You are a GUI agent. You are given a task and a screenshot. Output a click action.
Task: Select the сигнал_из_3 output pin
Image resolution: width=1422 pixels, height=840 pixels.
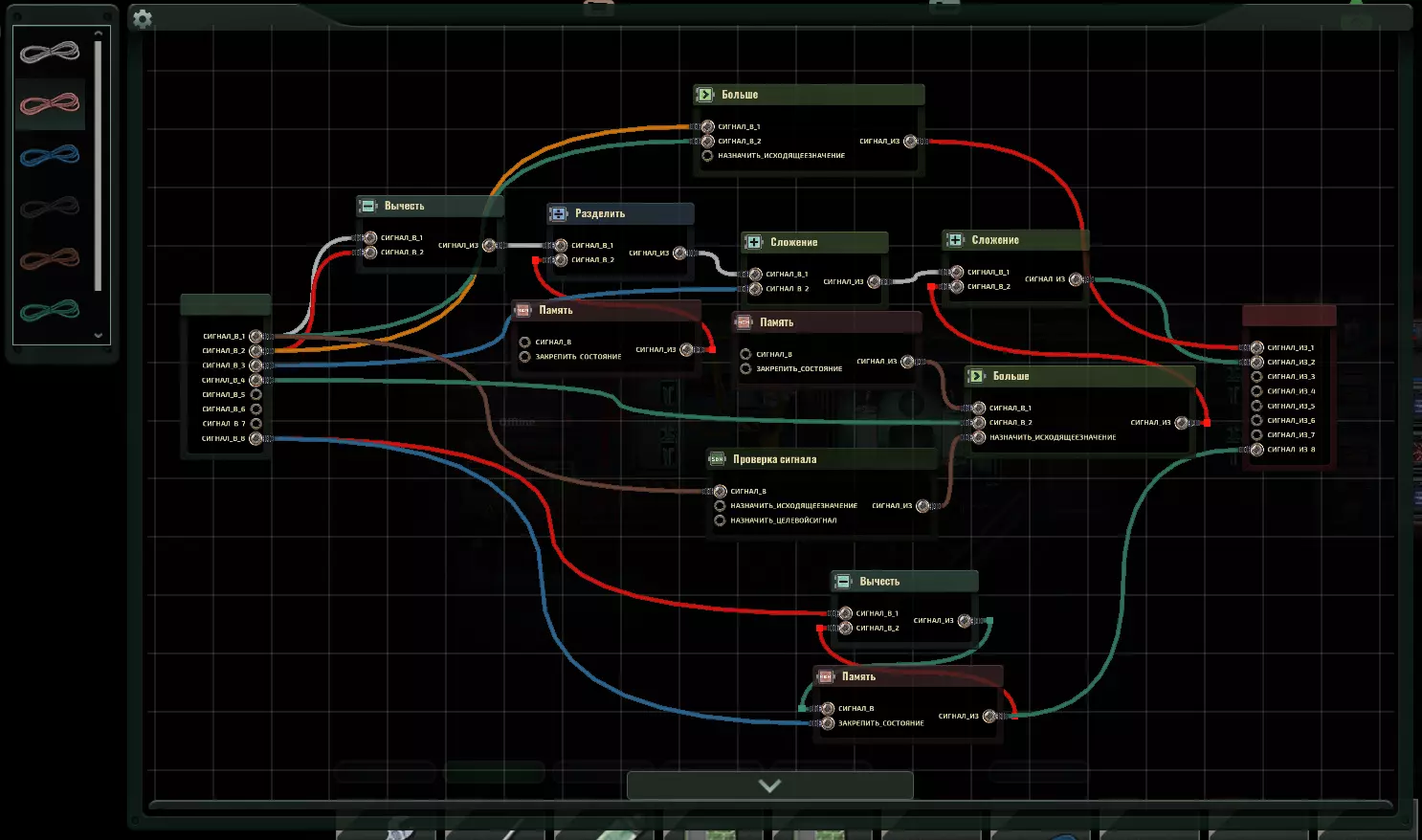pos(1257,376)
